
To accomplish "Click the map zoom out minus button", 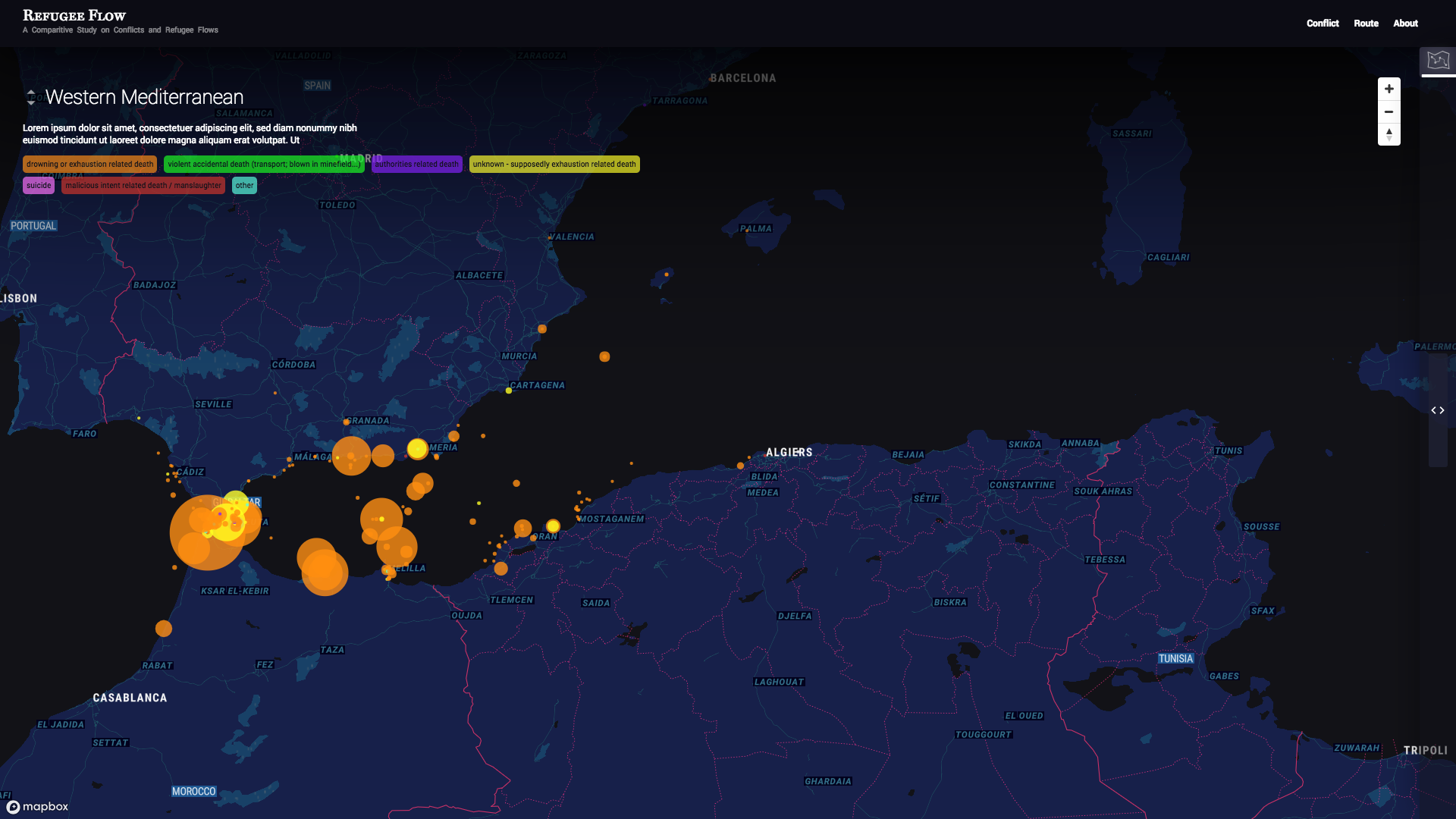I will click(1389, 111).
